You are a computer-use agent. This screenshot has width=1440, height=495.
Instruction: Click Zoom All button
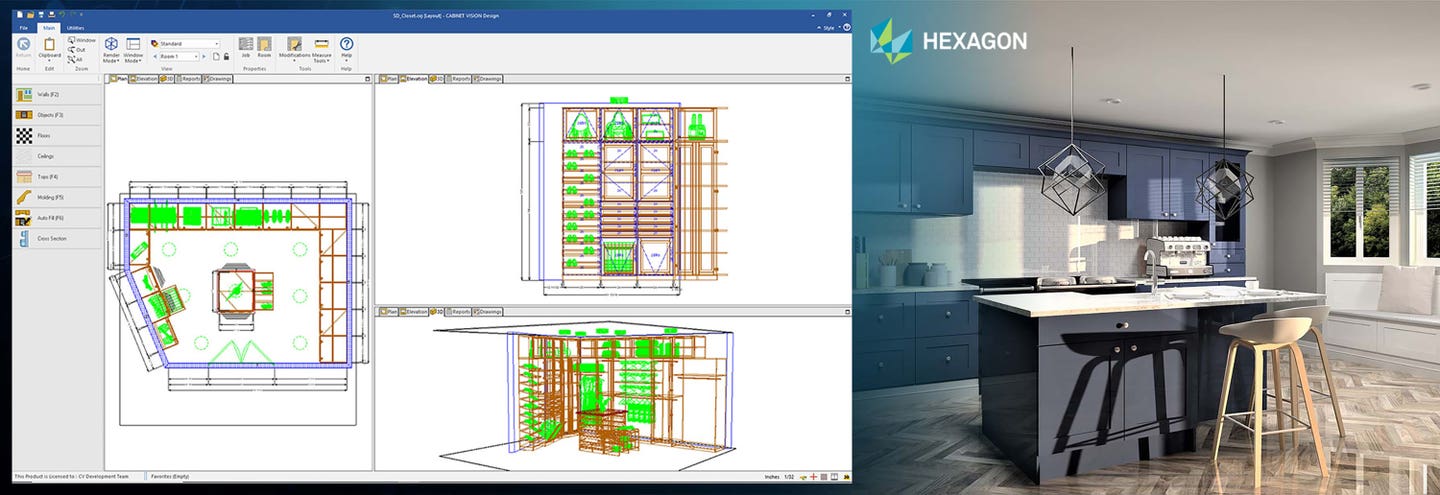(76, 59)
